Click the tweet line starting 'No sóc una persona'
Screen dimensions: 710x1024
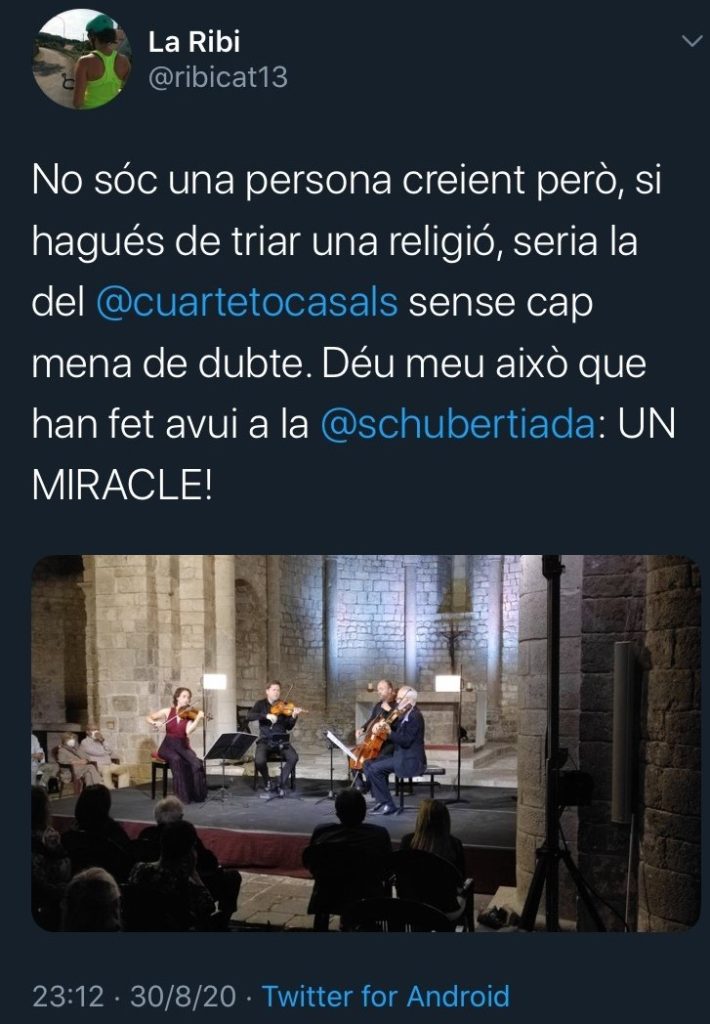pyautogui.click(x=347, y=180)
